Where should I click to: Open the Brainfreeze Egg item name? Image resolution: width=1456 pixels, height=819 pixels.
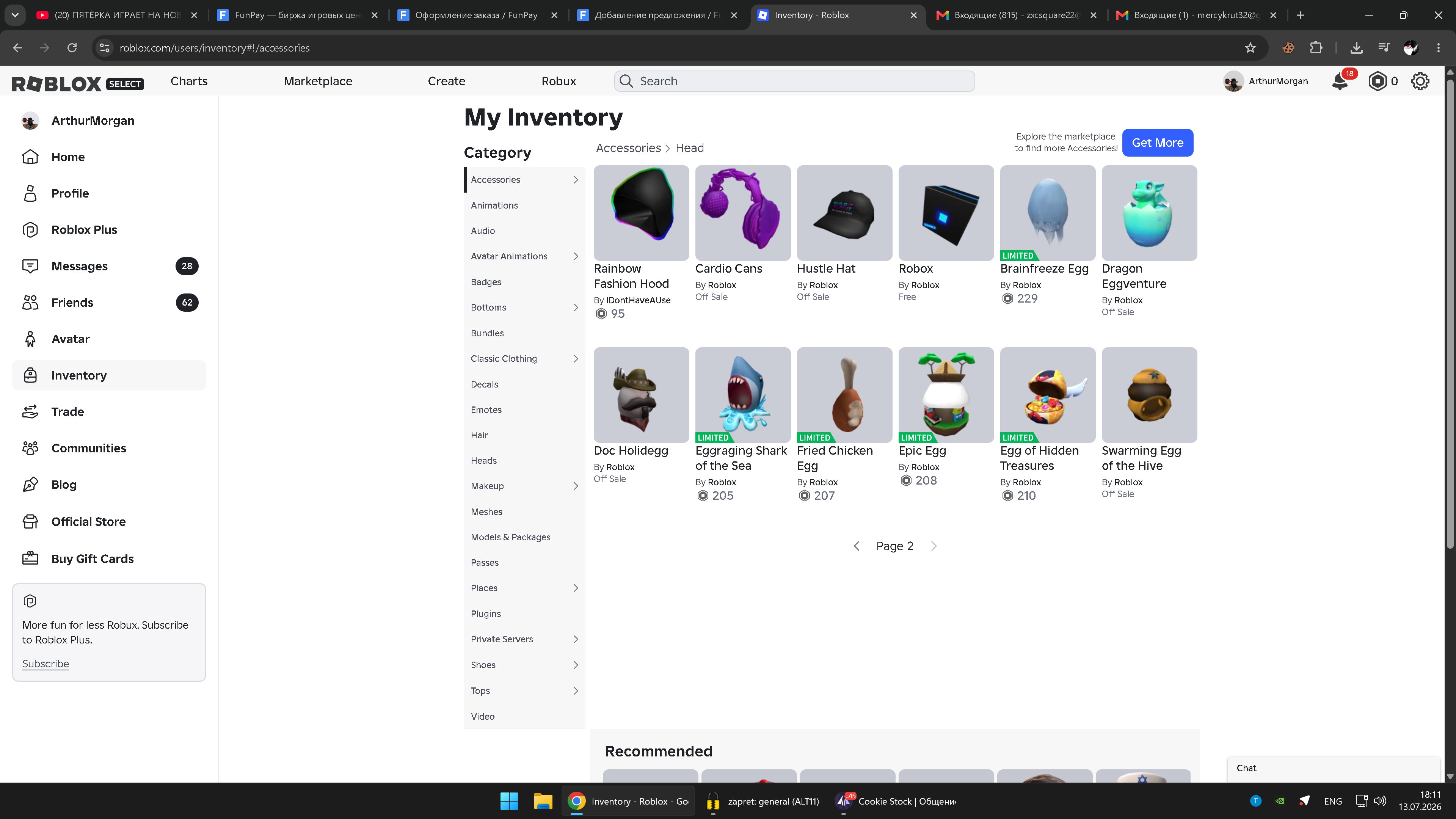[x=1044, y=268]
